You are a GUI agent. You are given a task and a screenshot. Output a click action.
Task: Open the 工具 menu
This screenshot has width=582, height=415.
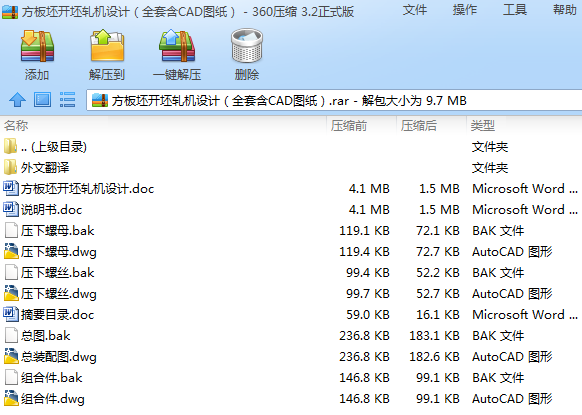(x=515, y=10)
